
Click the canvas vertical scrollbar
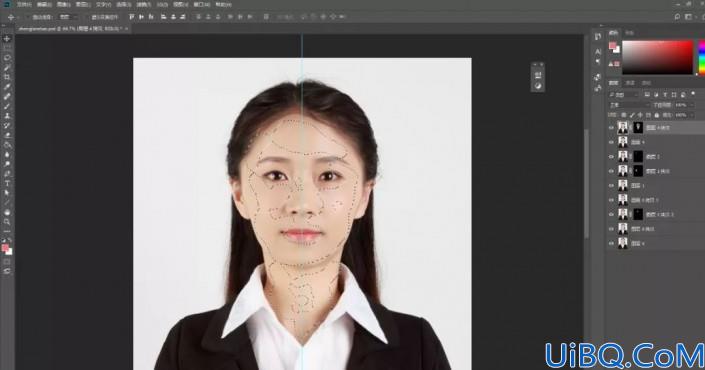pyautogui.click(x=586, y=183)
